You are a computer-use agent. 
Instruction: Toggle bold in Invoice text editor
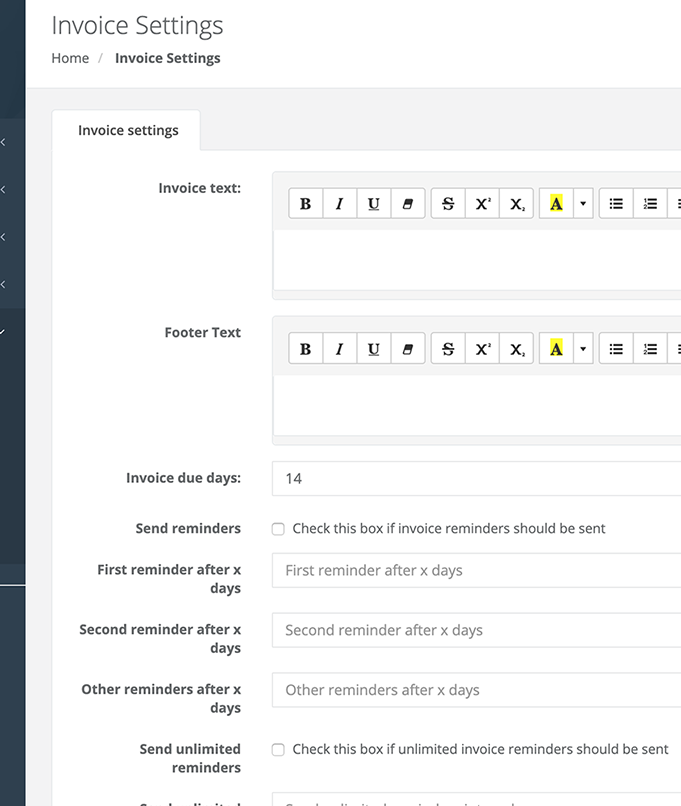(305, 204)
